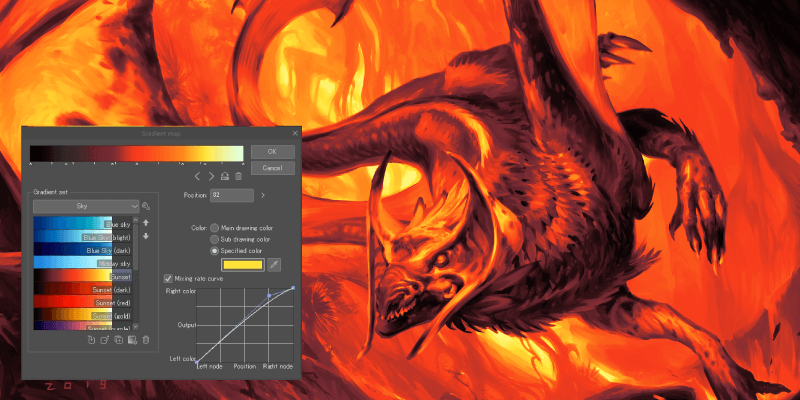This screenshot has height=400, width=800.
Task: Select the previous gradient node arrow
Action: click(x=197, y=177)
